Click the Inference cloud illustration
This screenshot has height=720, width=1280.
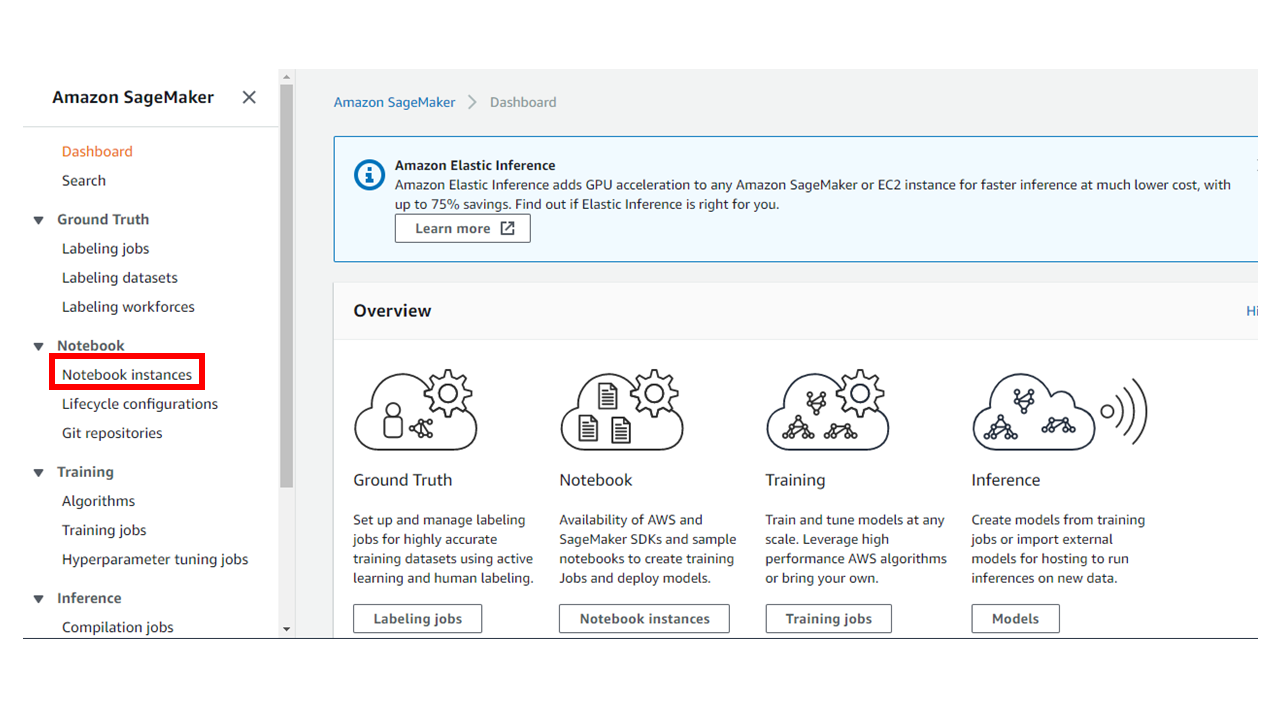[1059, 412]
